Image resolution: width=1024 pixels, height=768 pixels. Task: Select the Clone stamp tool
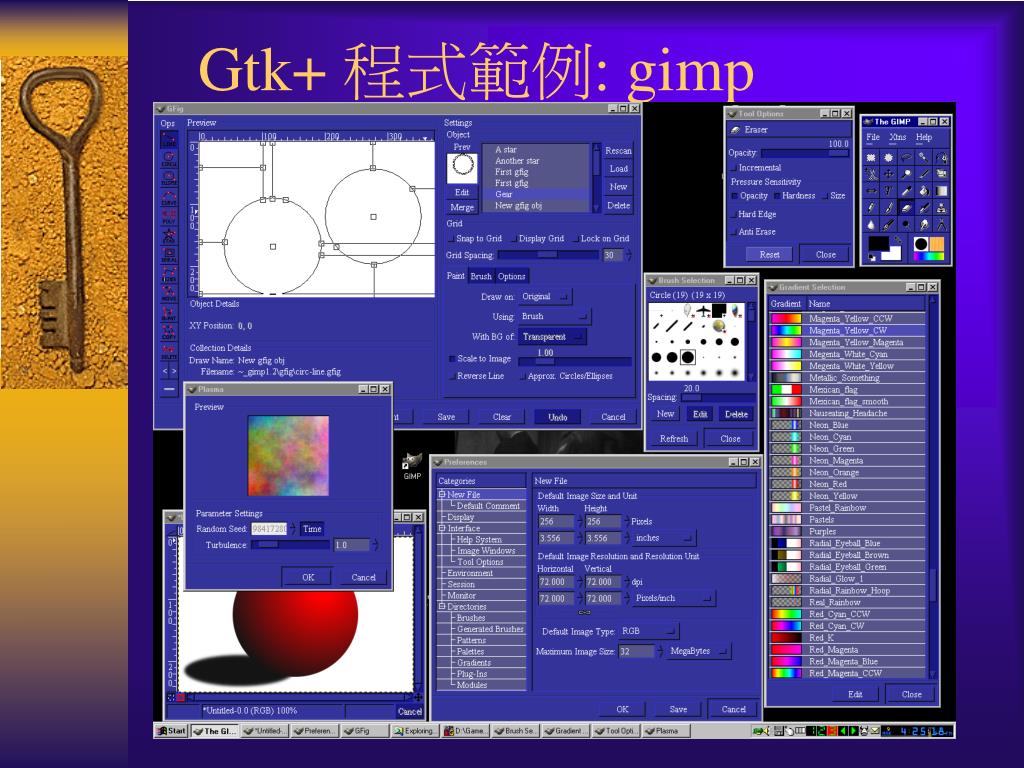942,208
